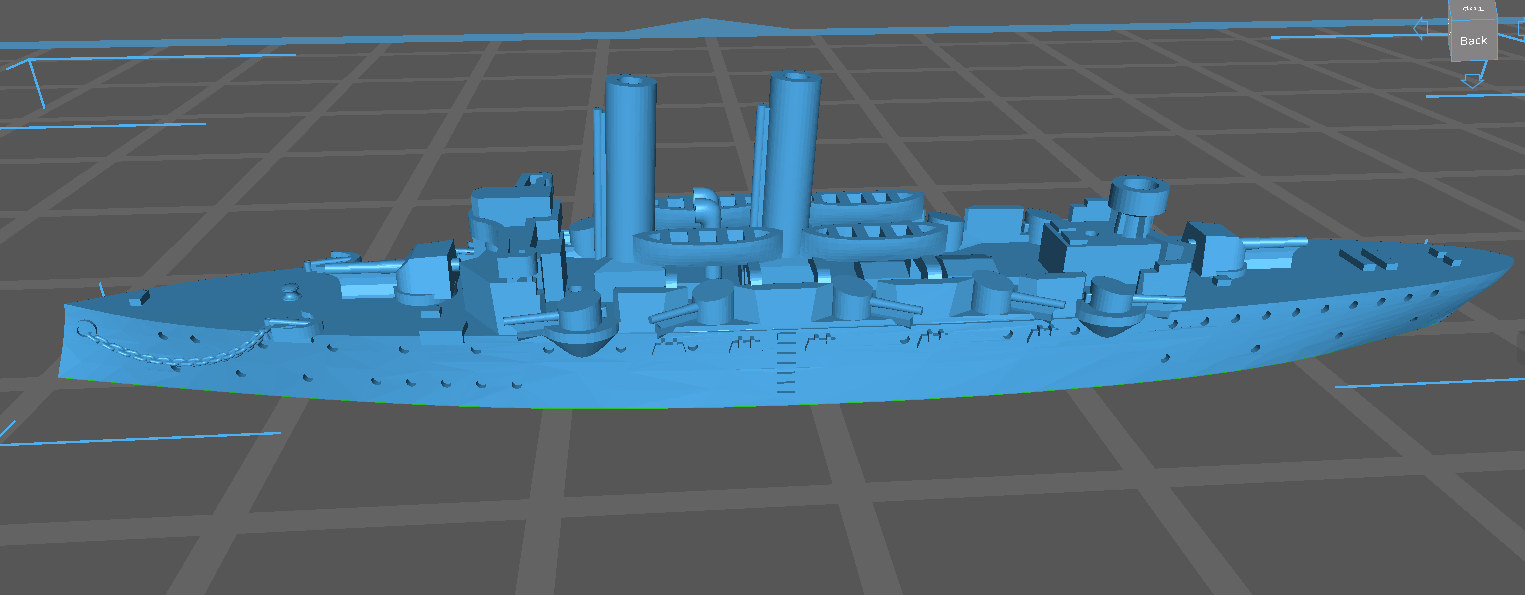Click the Back face of the view cube
The height and width of the screenshot is (595, 1525).
click(x=1473, y=41)
